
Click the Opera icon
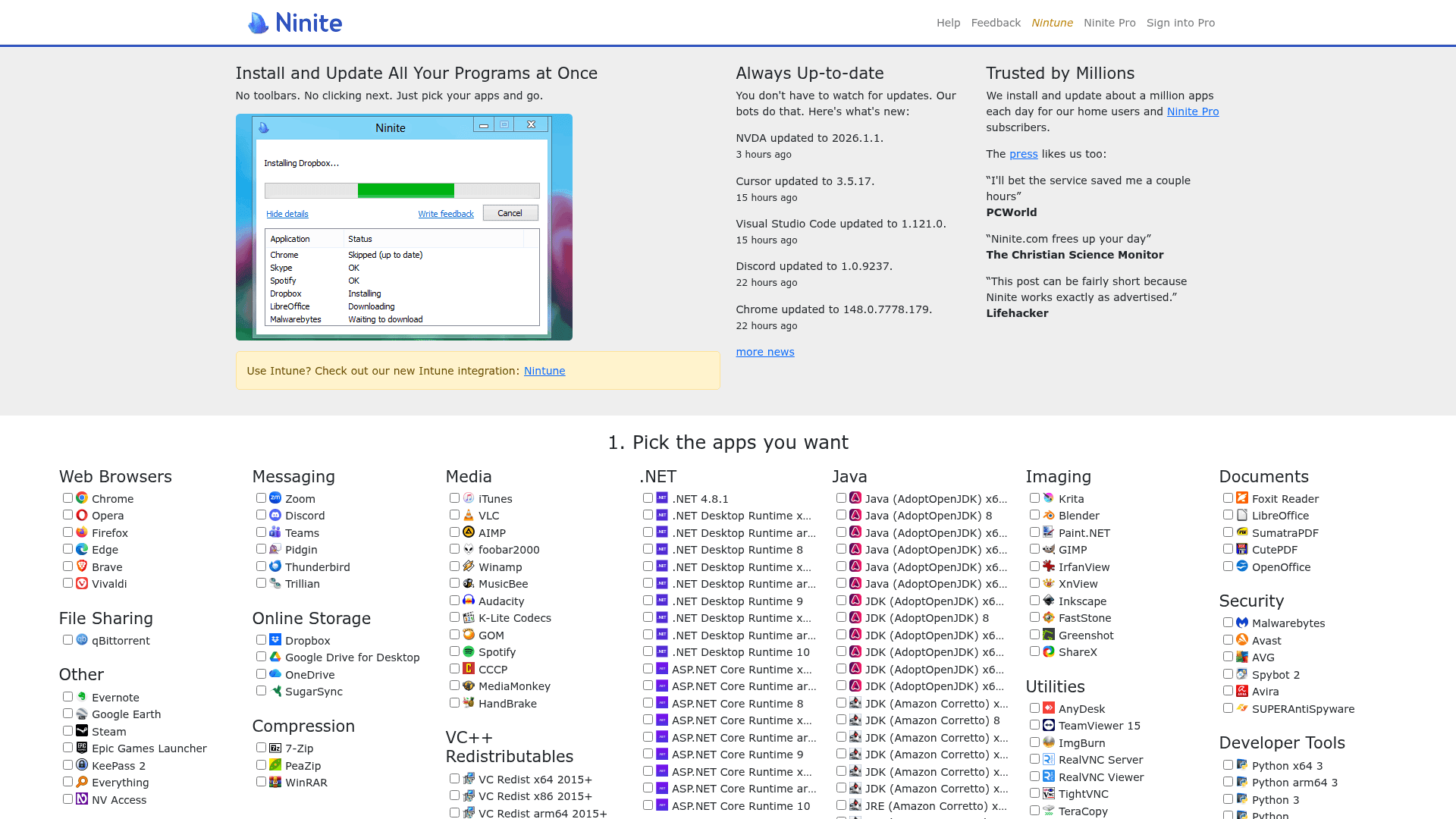tap(82, 515)
